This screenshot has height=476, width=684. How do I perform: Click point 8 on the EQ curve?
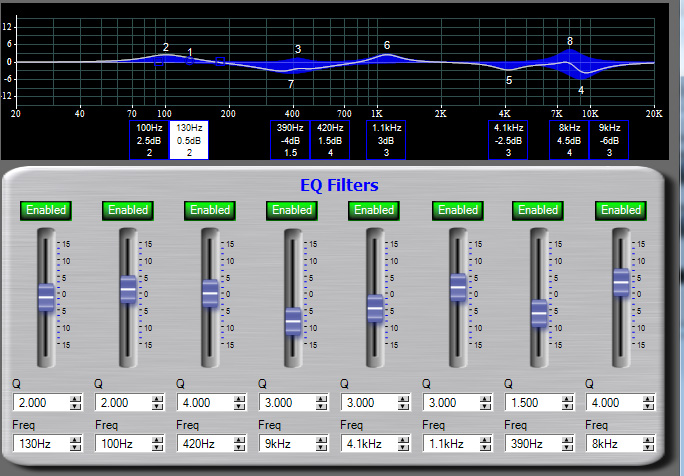click(x=570, y=50)
